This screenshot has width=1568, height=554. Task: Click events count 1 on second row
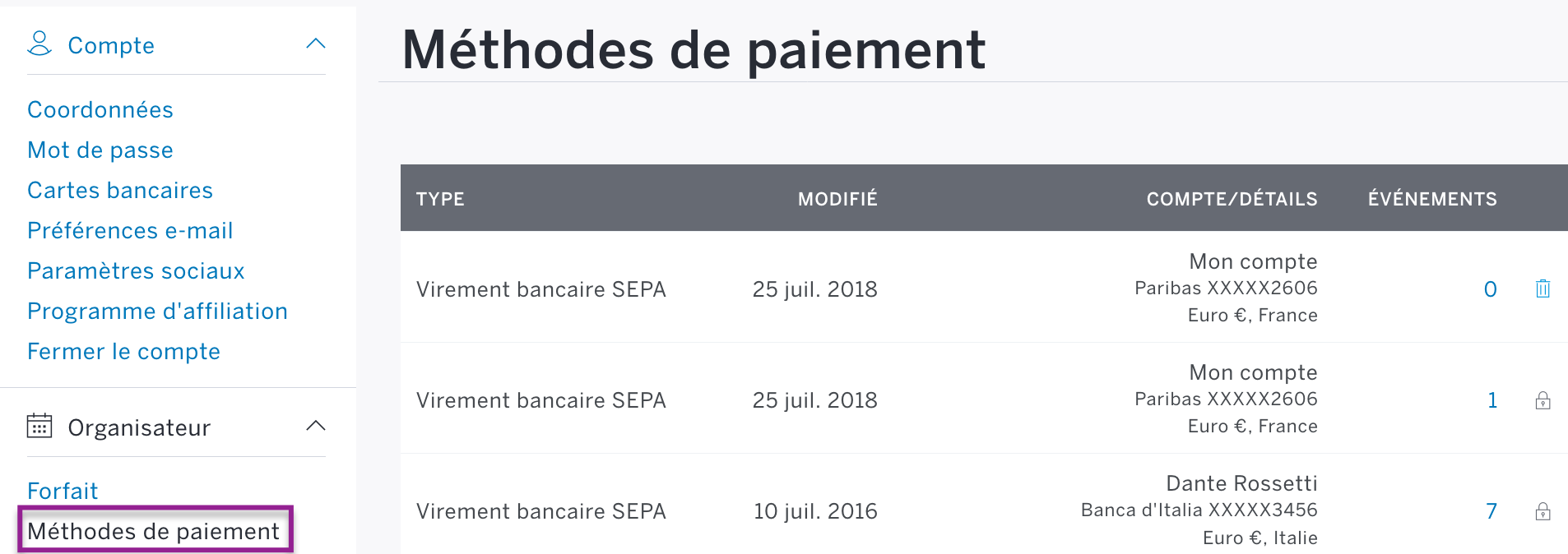1491,400
